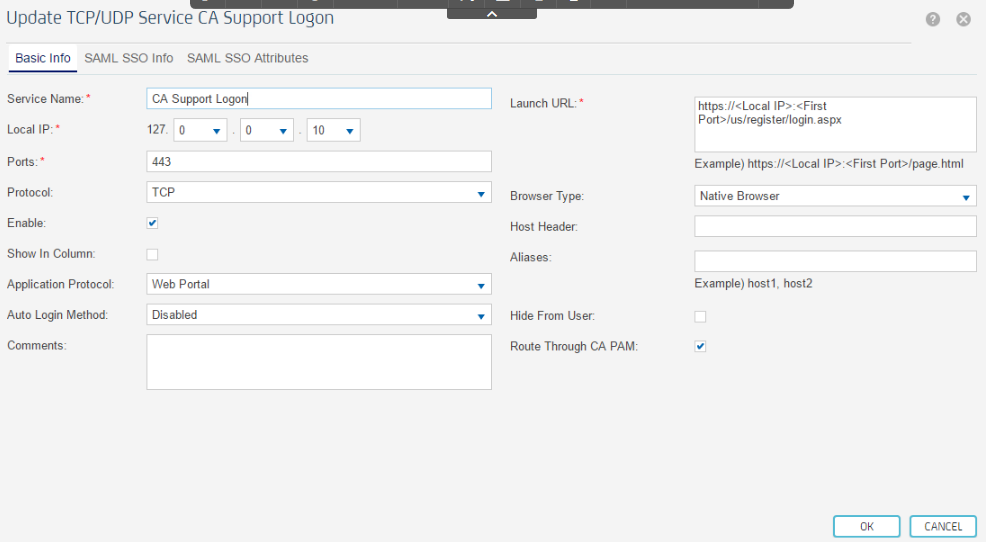Open the SAML SSO Attributes tab
This screenshot has height=542, width=986.
coord(247,58)
